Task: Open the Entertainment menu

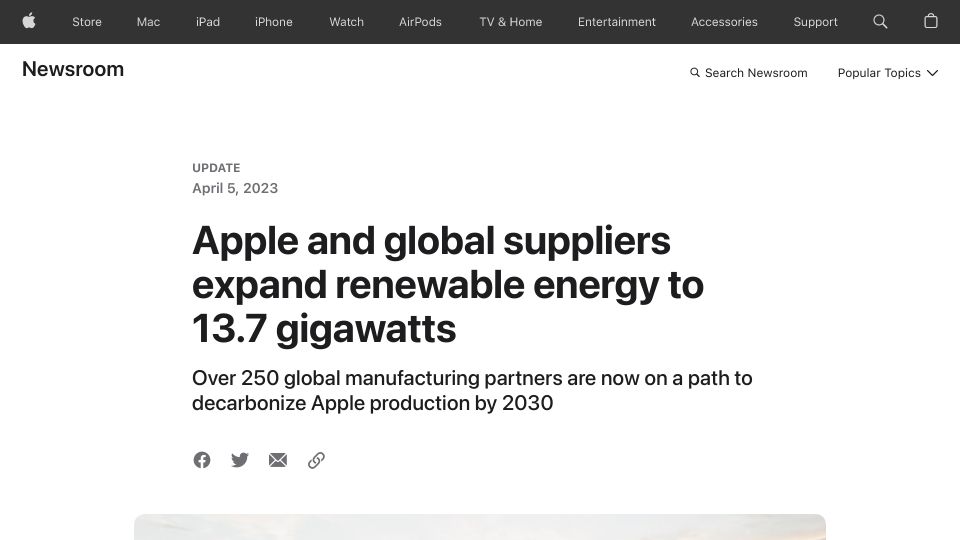Action: [617, 22]
